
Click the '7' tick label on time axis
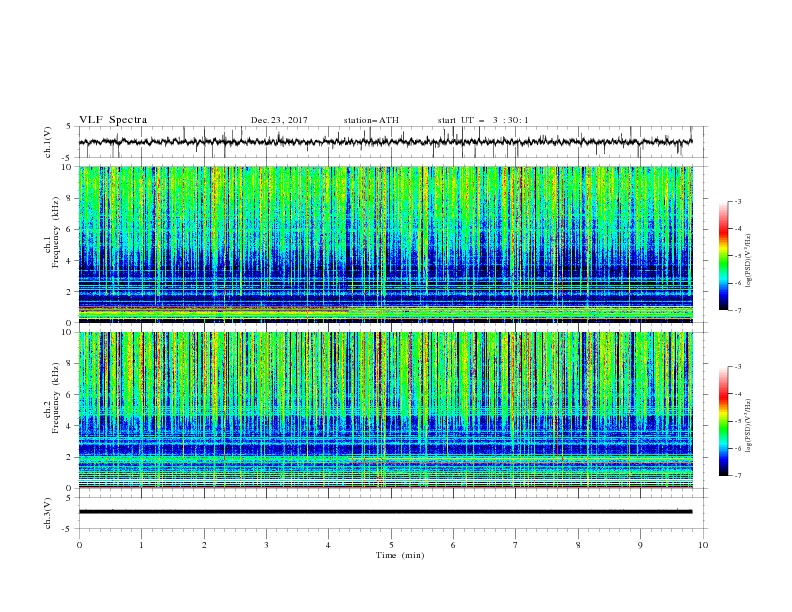(516, 545)
